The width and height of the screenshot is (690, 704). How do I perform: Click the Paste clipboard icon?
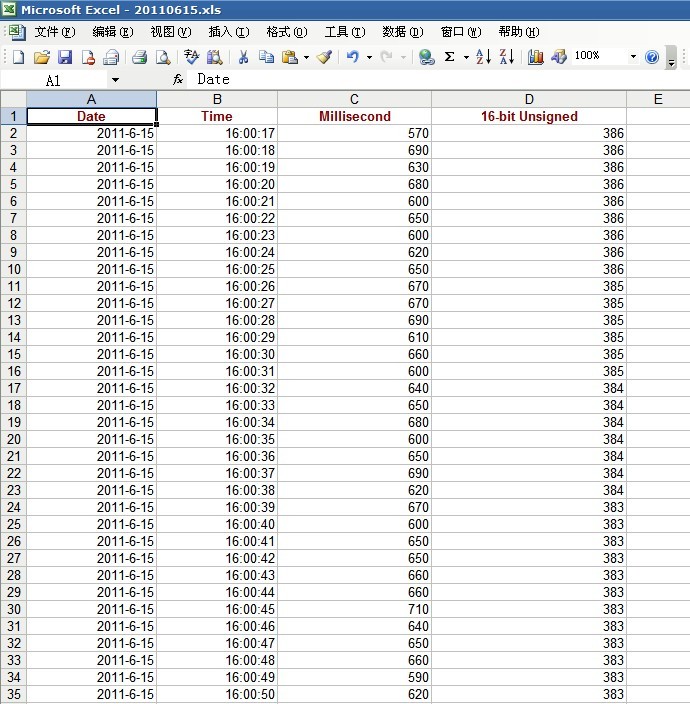[290, 57]
